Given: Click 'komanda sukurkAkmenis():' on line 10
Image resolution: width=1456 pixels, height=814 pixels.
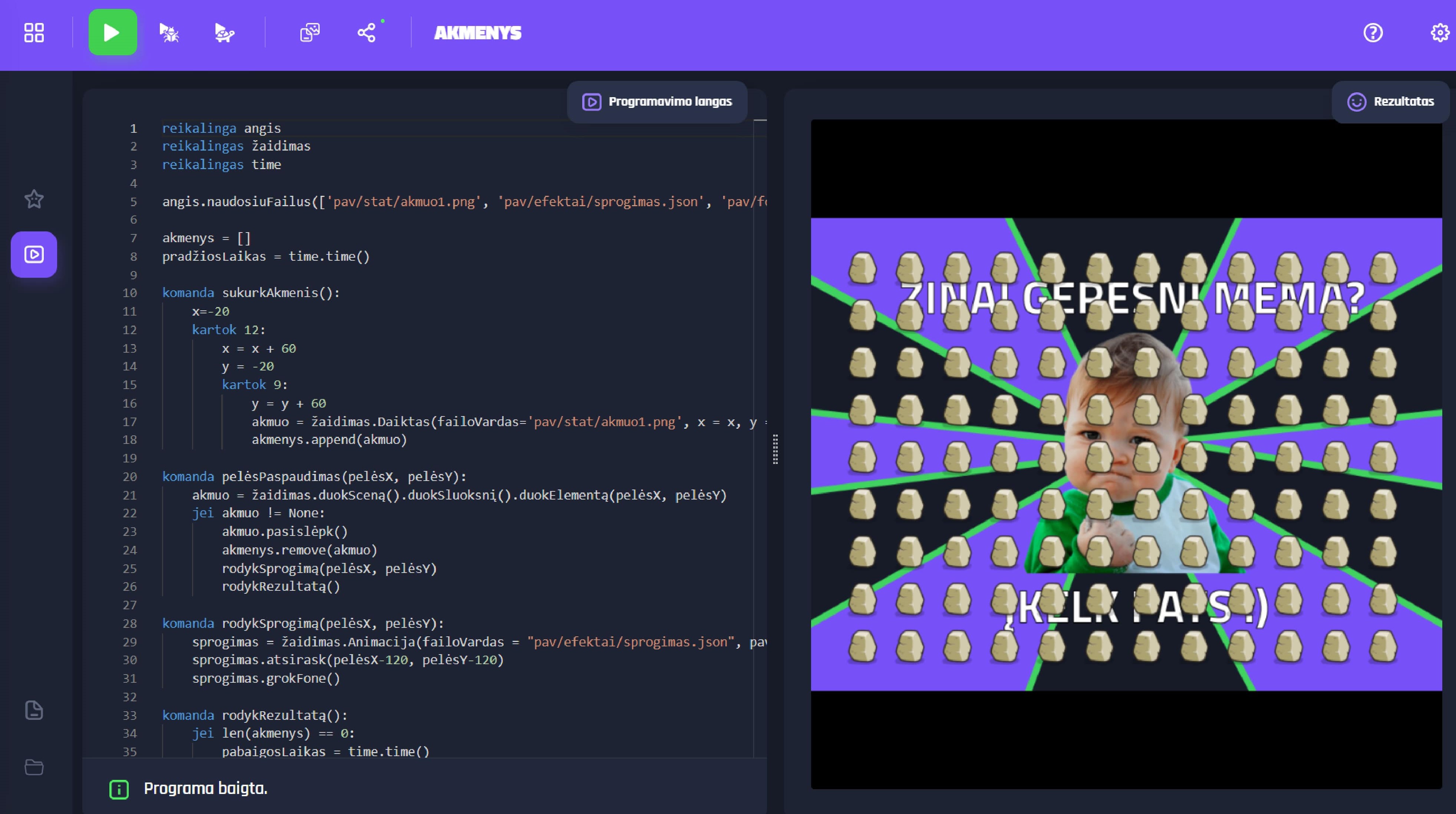Looking at the screenshot, I should tap(251, 293).
